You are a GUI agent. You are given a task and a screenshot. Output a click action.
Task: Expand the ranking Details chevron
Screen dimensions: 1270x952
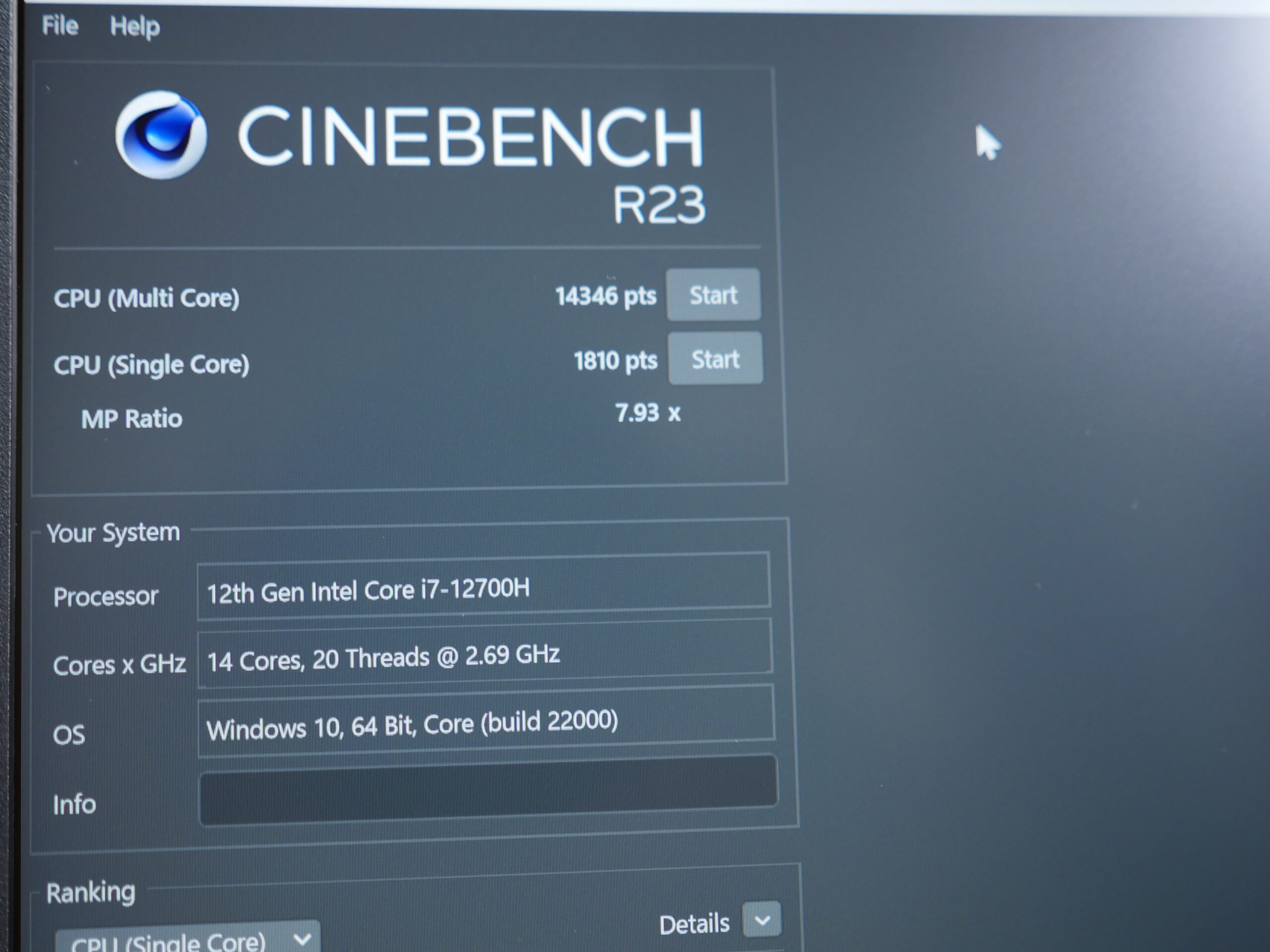point(762,920)
